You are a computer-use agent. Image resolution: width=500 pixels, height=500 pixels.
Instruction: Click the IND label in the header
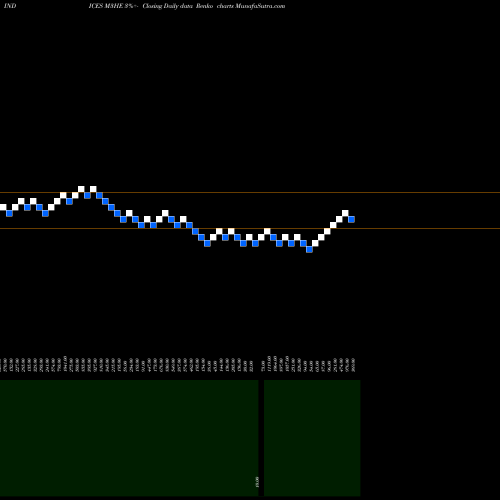coord(10,6)
